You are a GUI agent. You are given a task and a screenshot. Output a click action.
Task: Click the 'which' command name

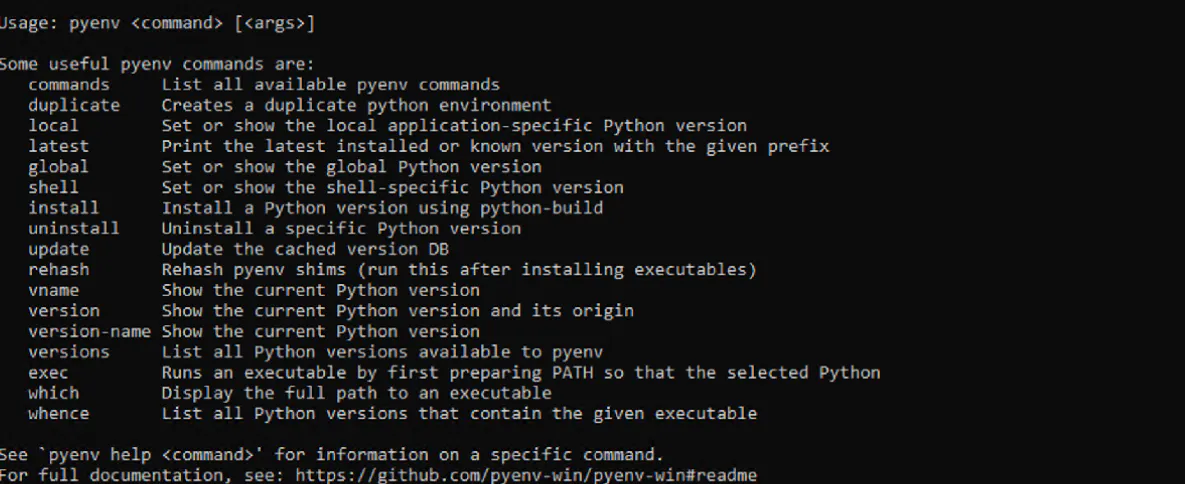tap(53, 393)
